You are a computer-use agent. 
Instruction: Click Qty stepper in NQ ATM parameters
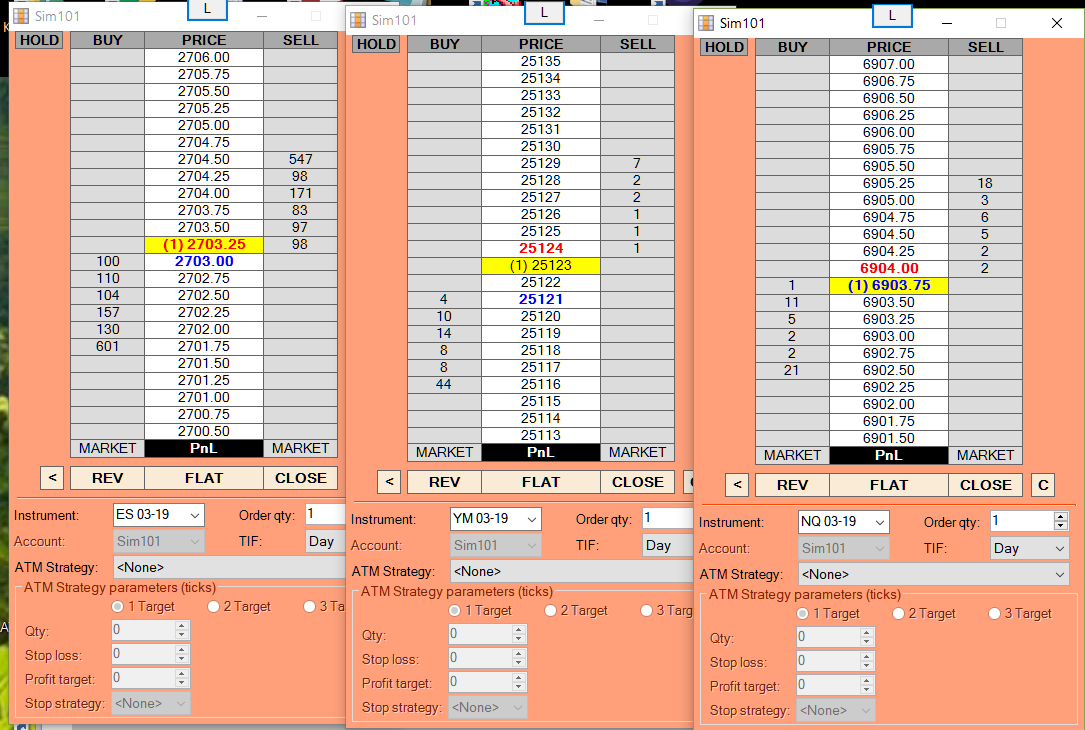[x=867, y=637]
